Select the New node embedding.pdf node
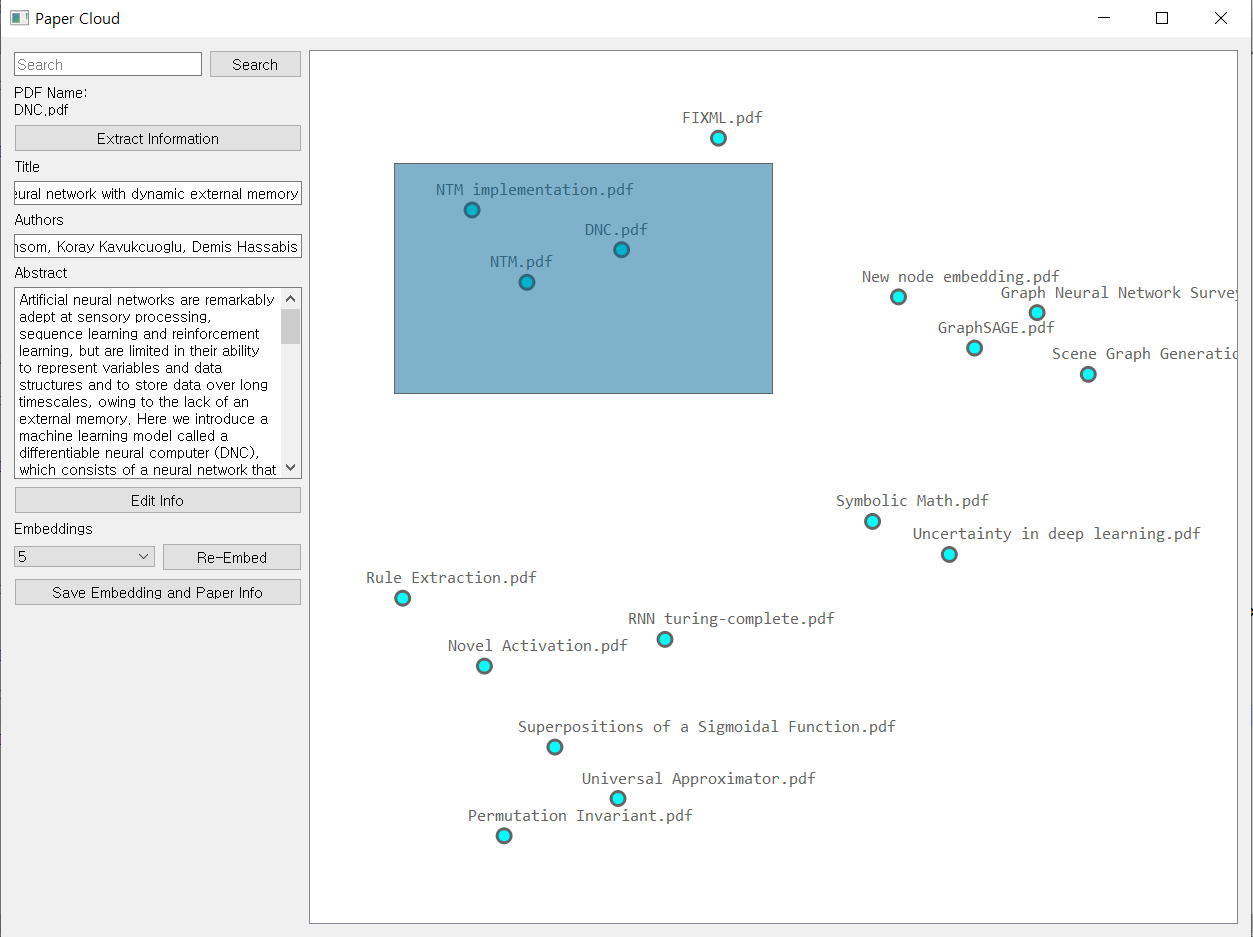The width and height of the screenshot is (1253, 937). tap(898, 297)
